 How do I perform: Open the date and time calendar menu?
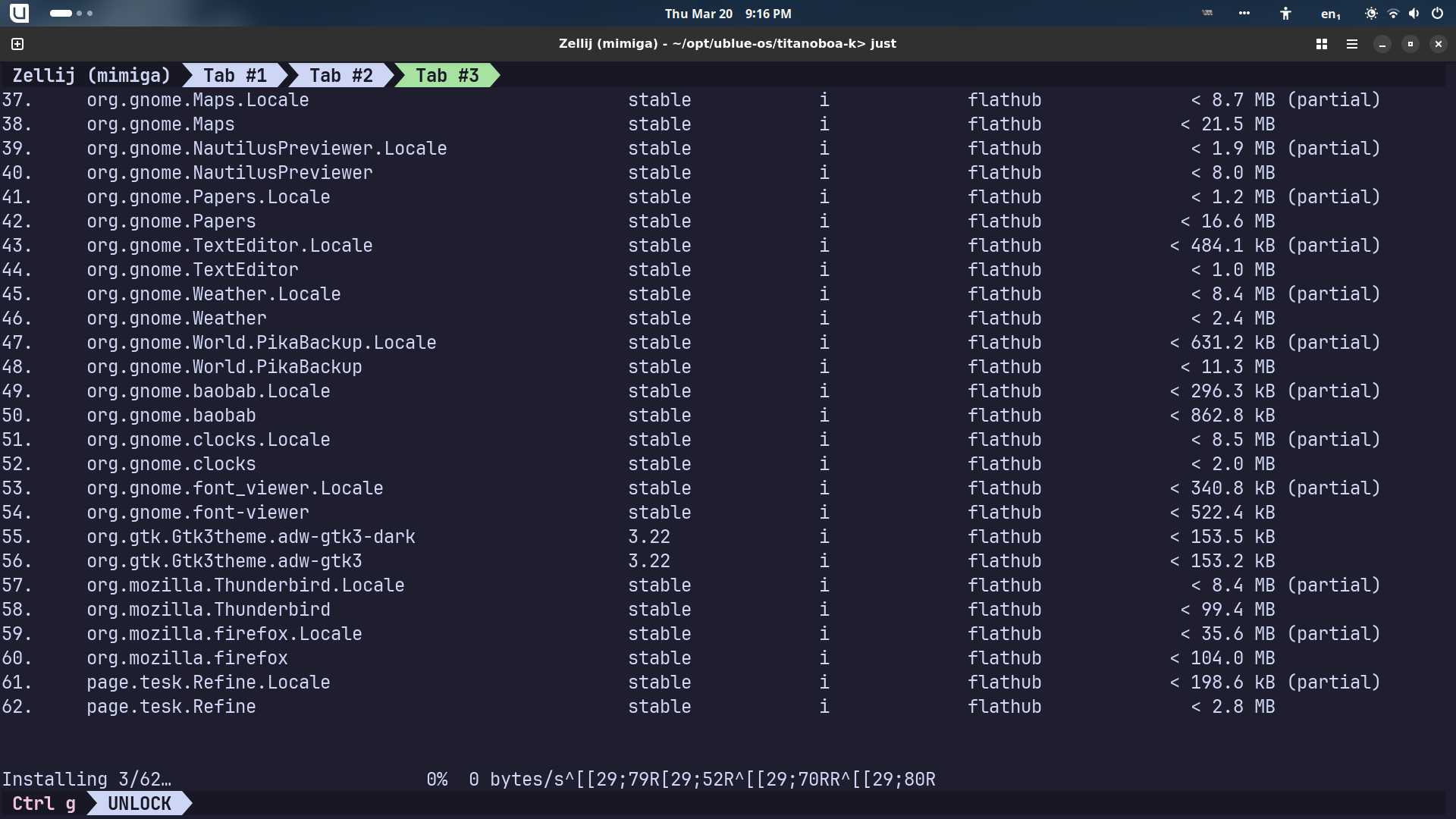click(x=727, y=14)
